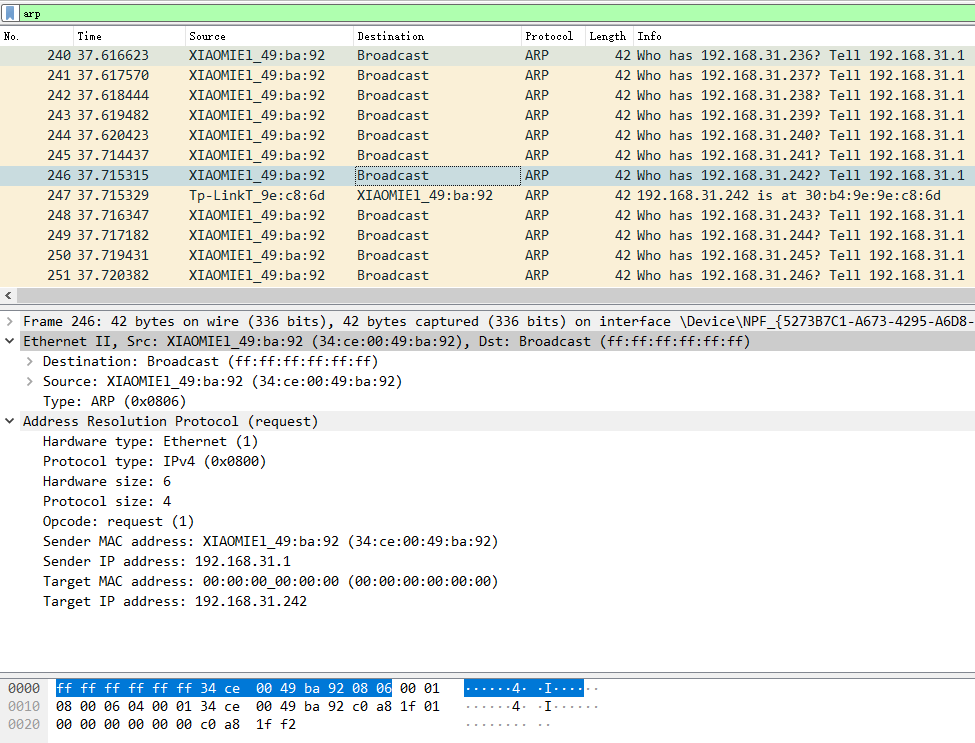Select packet 240 in the packet list
975x743 pixels.
click(x=400, y=55)
